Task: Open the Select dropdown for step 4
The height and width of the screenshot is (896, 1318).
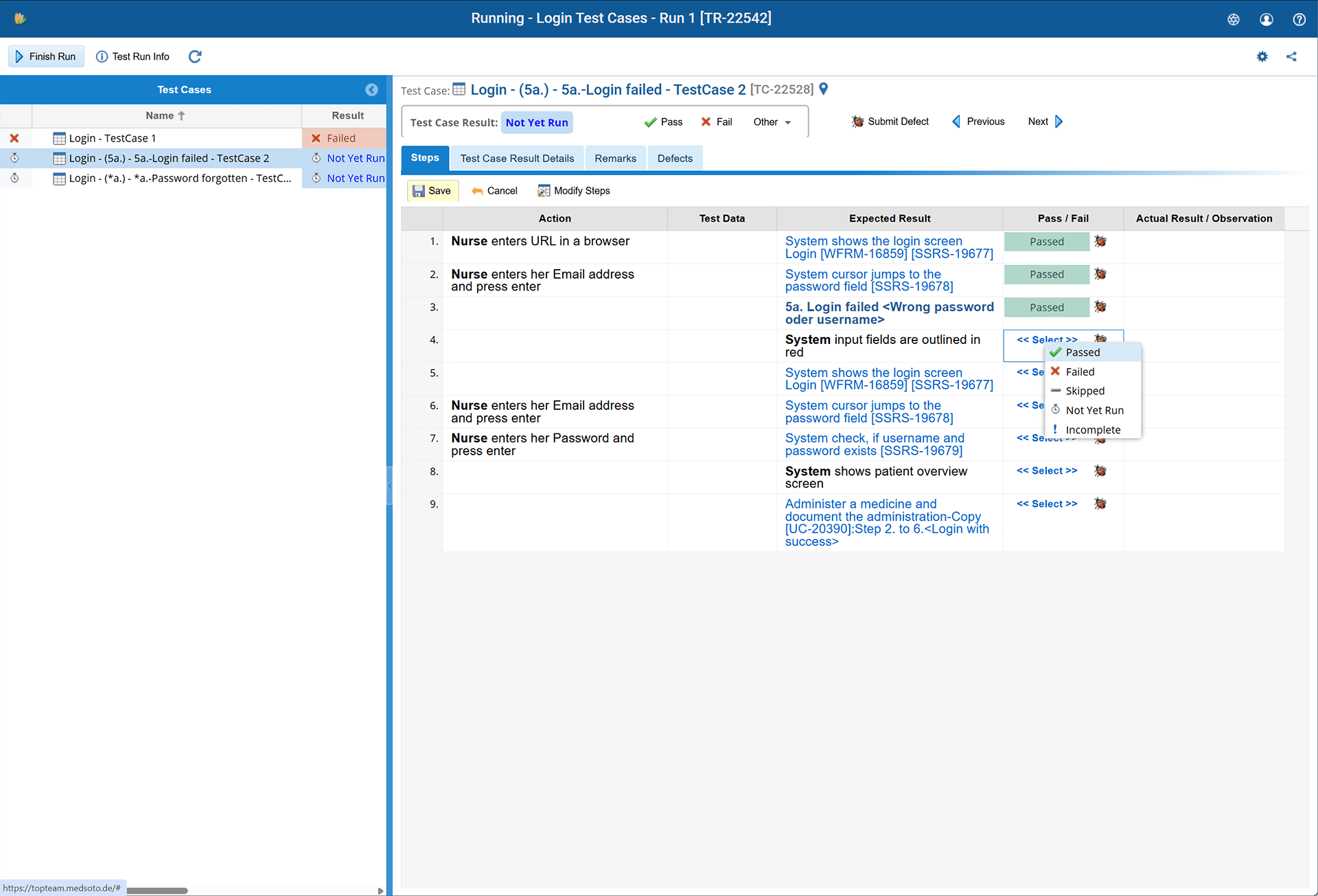Action: [1047, 338]
